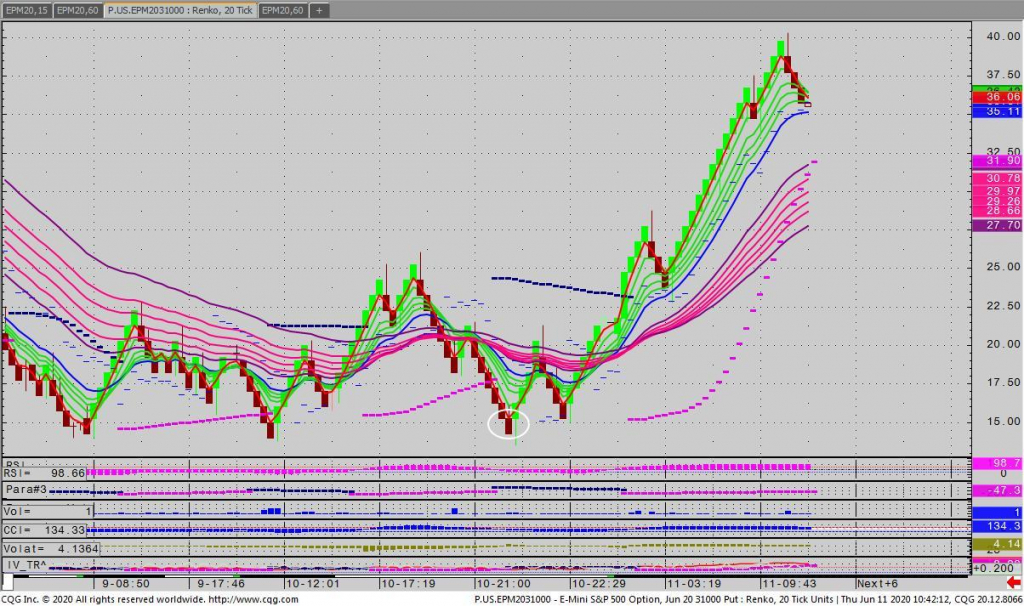Select the 10-12:01 time axis label
Screen dimensions: 1024x606
(x=313, y=583)
